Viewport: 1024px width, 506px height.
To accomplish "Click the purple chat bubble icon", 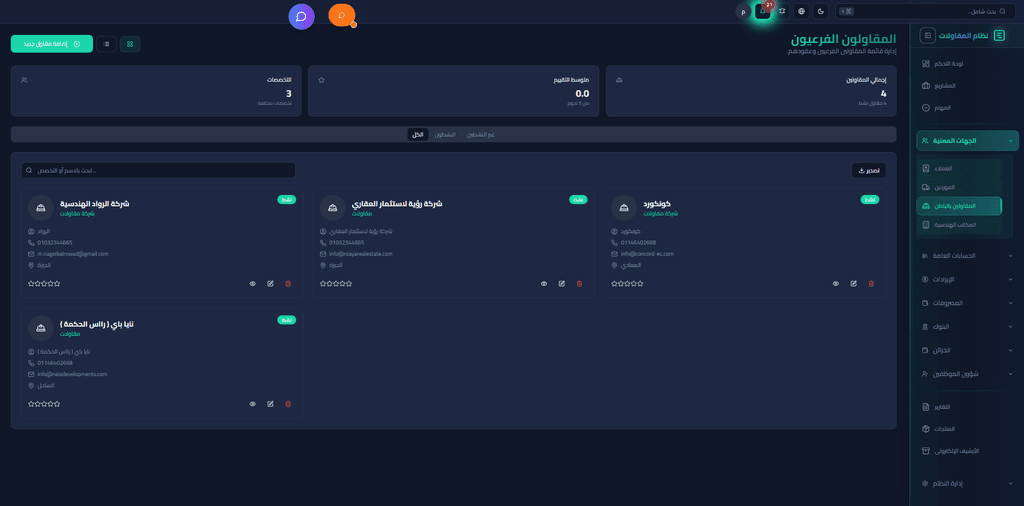I will pyautogui.click(x=301, y=16).
